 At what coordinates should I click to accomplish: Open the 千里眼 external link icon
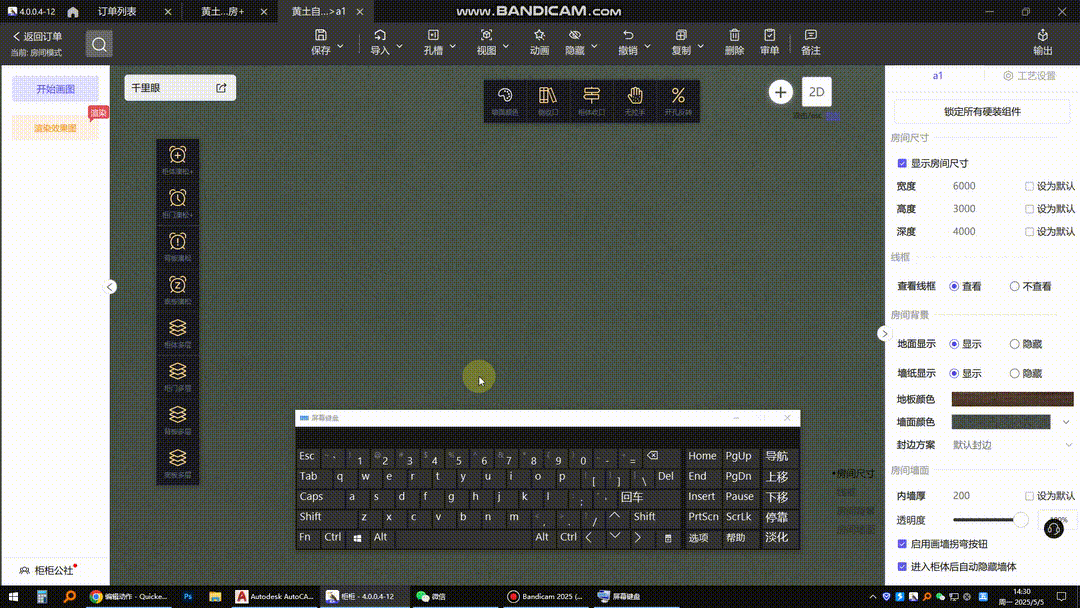click(221, 88)
